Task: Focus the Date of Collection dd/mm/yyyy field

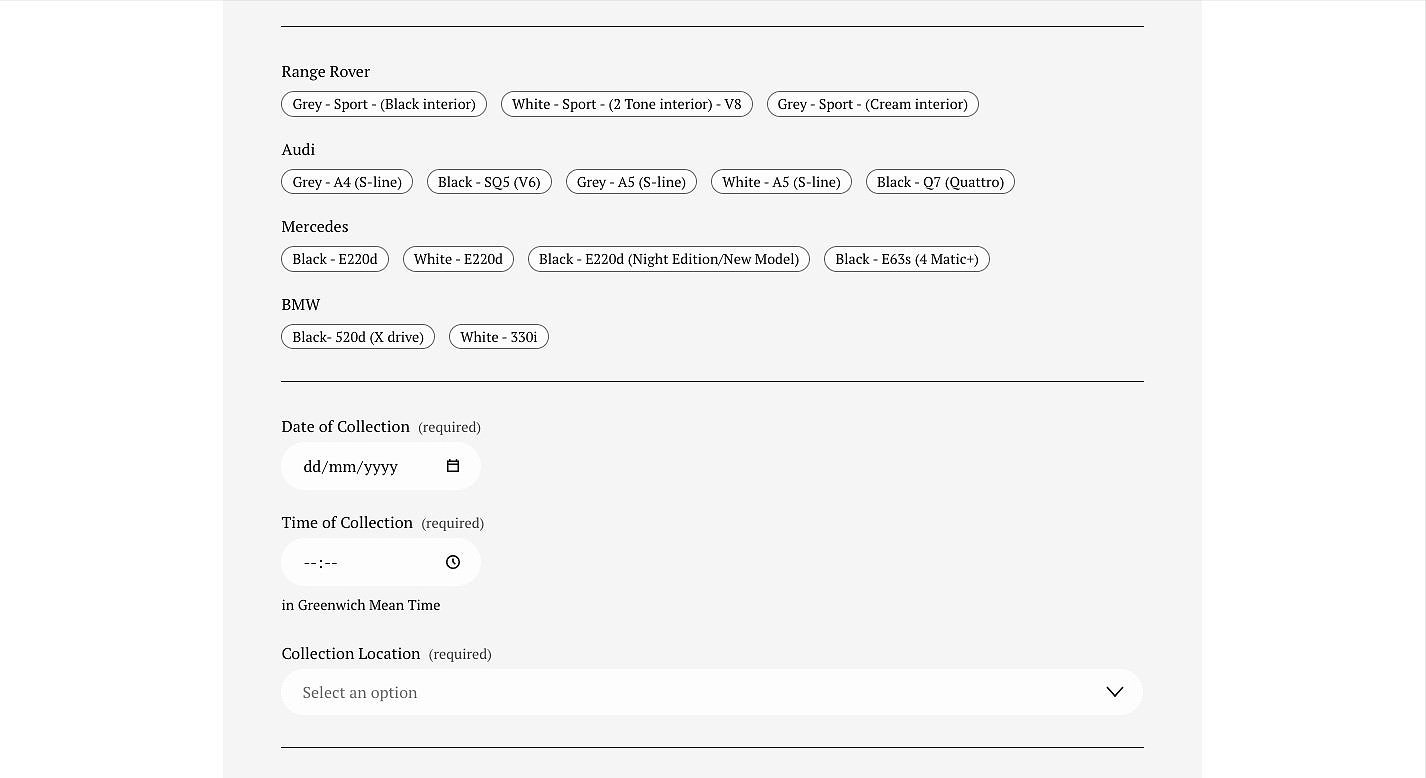Action: 381,466
